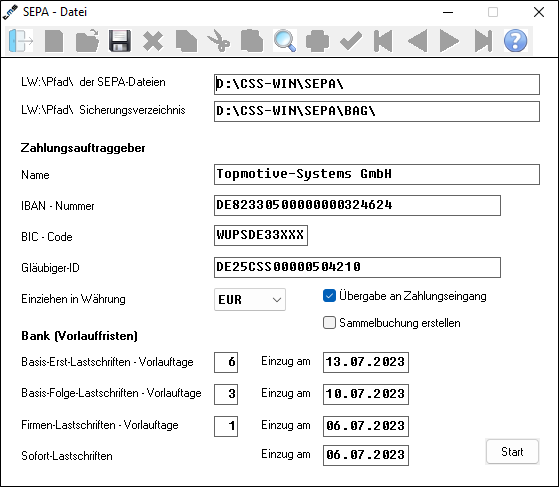The image size is (559, 487).
Task: Enable Sammelbuchung erstellen checkbox
Action: (329, 323)
